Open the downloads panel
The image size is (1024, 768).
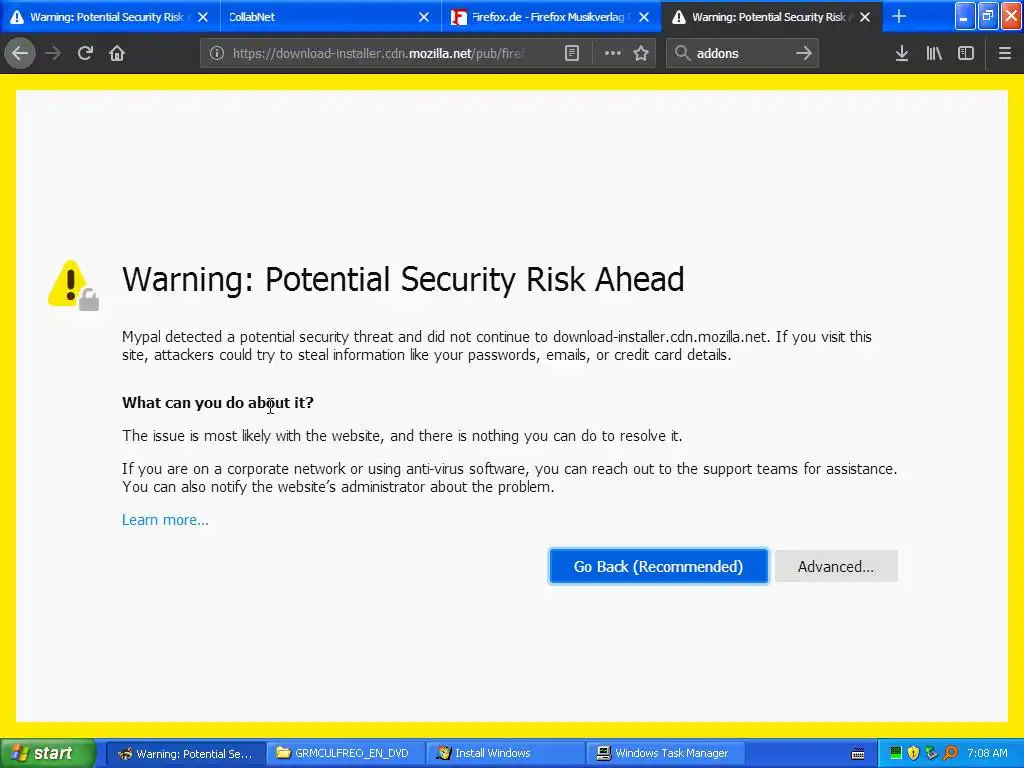tap(902, 53)
